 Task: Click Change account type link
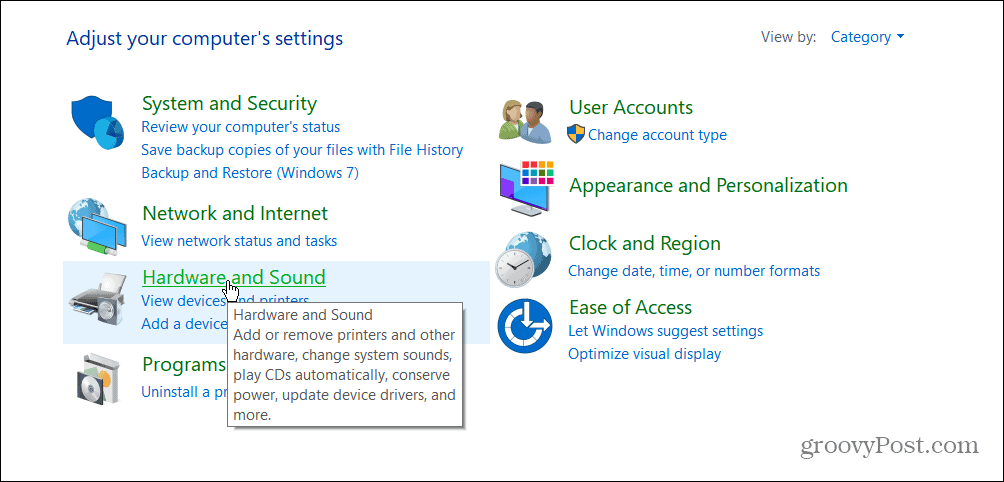pyautogui.click(x=657, y=135)
